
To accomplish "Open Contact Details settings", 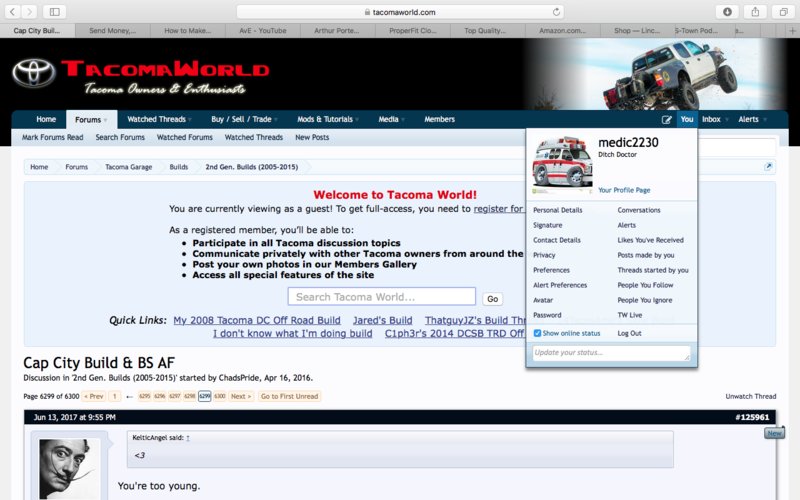I will (557, 240).
